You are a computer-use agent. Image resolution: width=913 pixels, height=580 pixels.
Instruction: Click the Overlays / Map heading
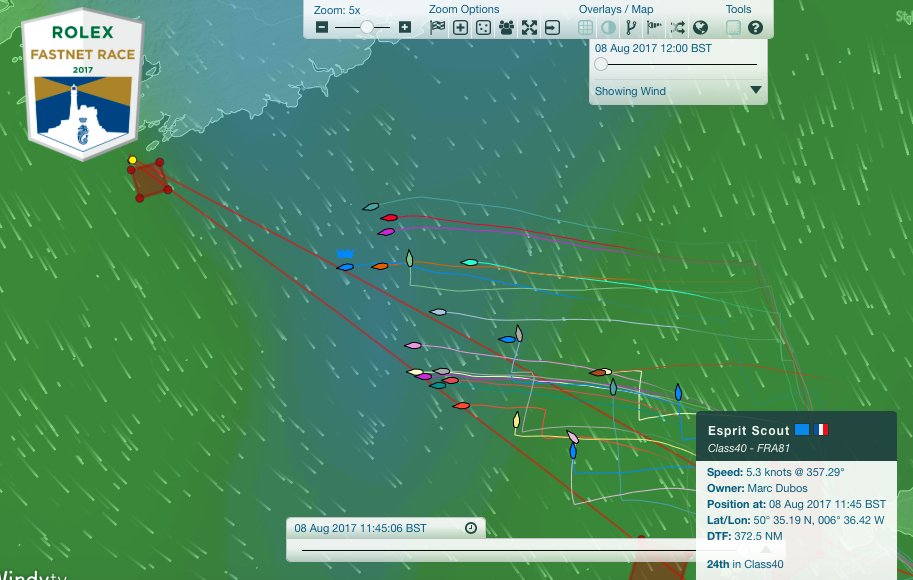615,9
